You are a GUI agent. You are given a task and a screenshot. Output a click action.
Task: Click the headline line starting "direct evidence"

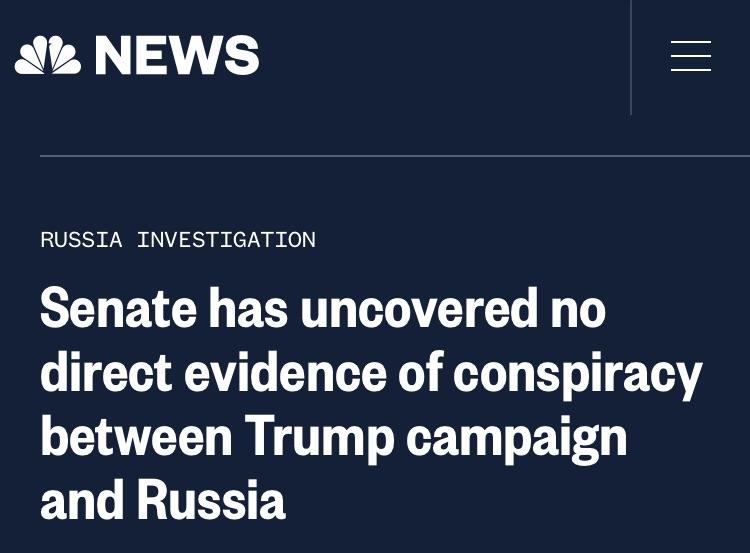(x=371, y=374)
